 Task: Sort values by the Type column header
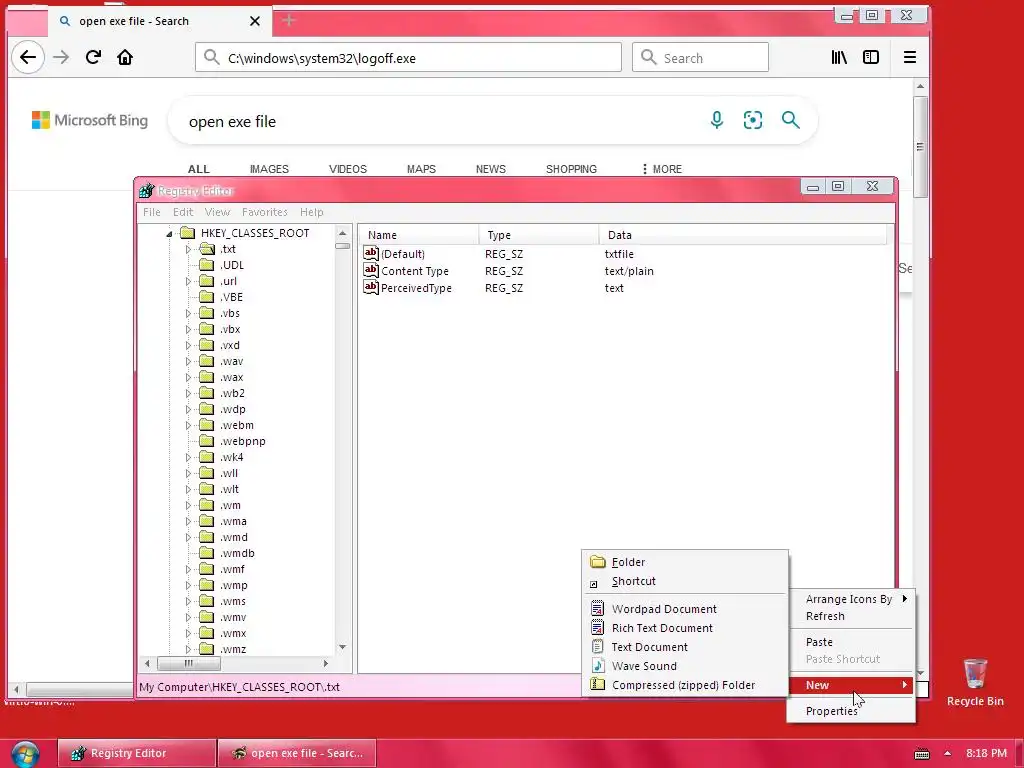pos(539,234)
